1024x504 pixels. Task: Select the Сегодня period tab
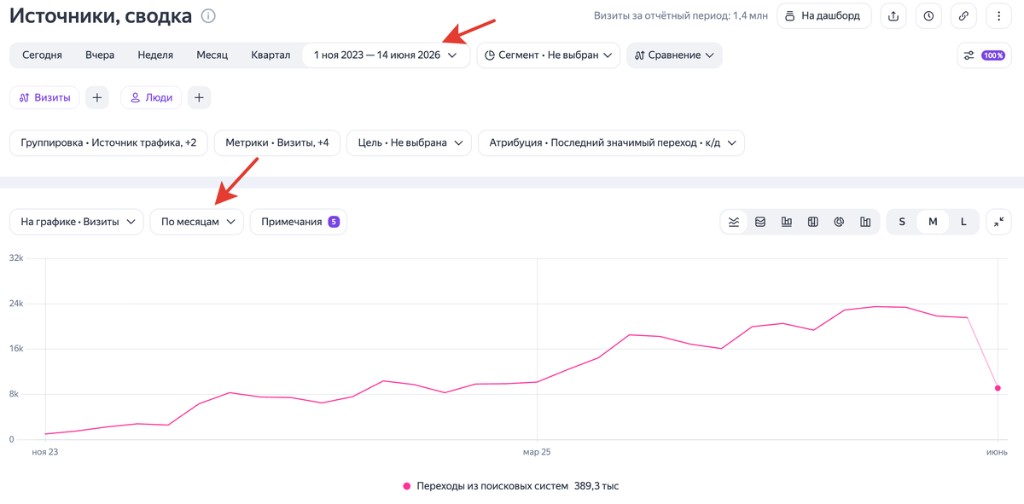42,55
